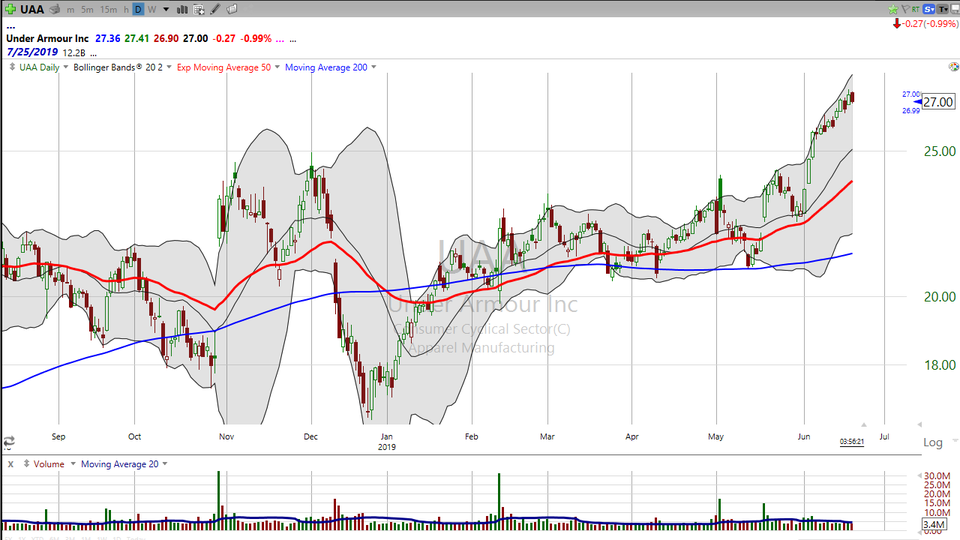Click the UAA Daily pane move handle
The height and width of the screenshot is (540, 960).
pos(12,67)
